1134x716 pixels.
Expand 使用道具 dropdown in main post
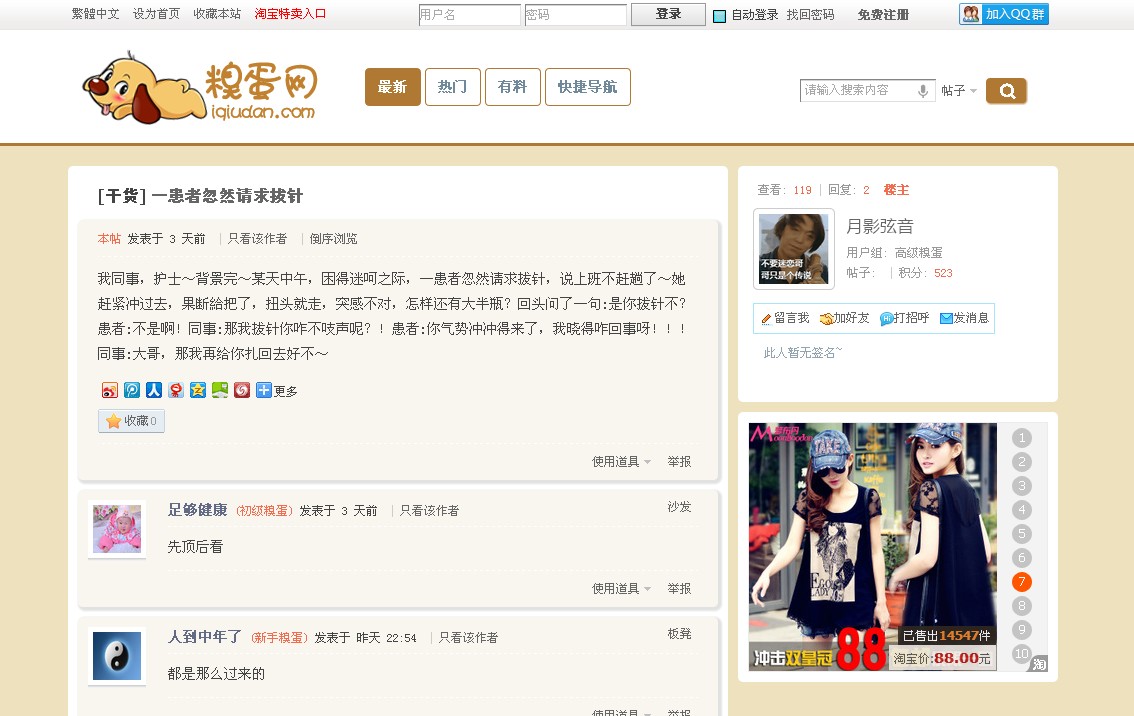click(621, 461)
